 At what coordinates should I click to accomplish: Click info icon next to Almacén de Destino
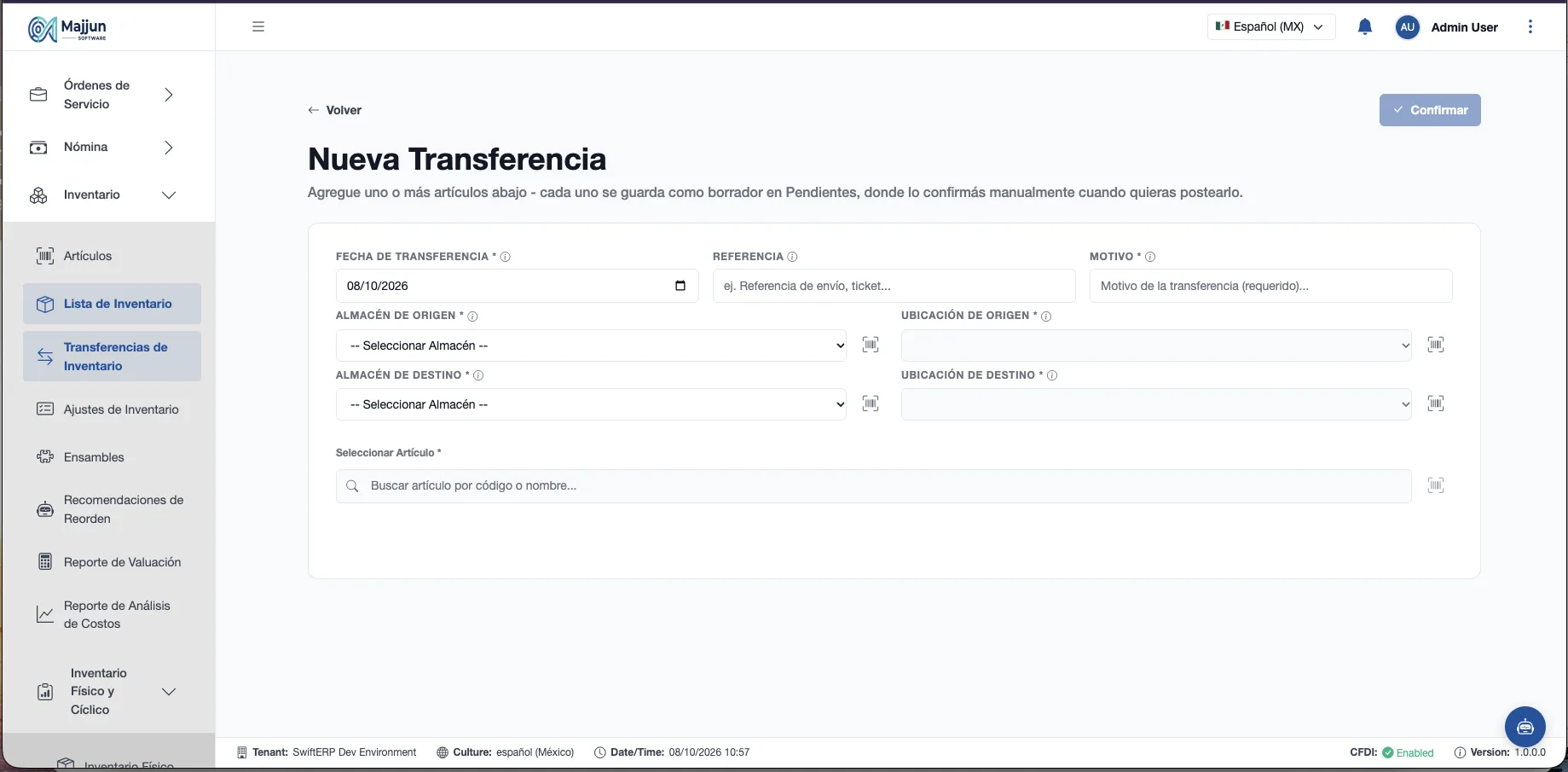pyautogui.click(x=478, y=375)
